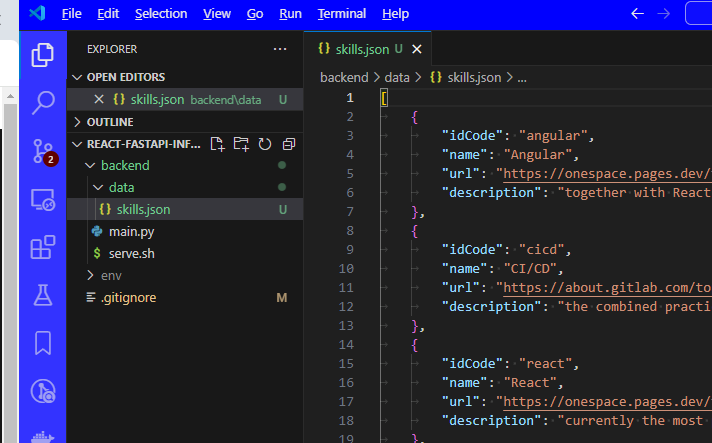Collapse the backend folder

pos(125,165)
